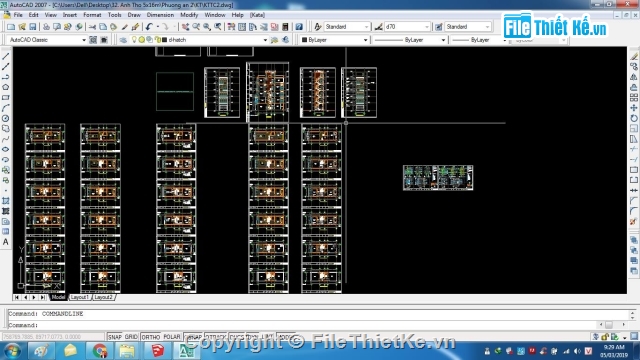Open Layer Properties Manager icon
Screen dimensions: 640x360
tap(123, 40)
